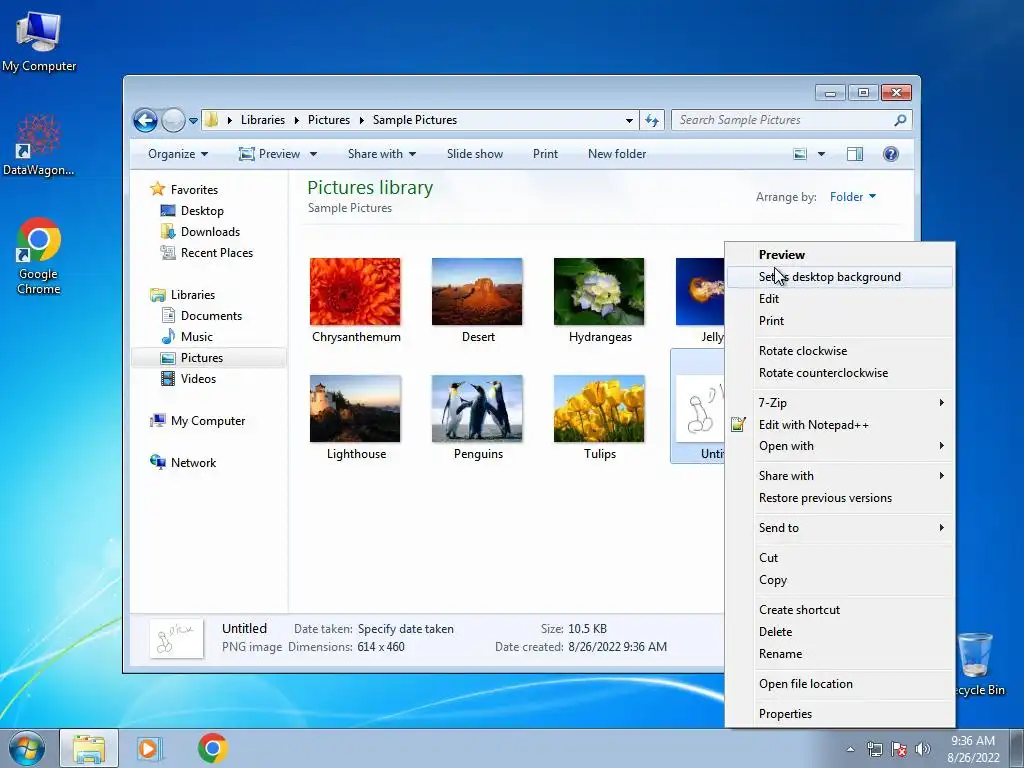Choose Set as desktop background

(840, 277)
